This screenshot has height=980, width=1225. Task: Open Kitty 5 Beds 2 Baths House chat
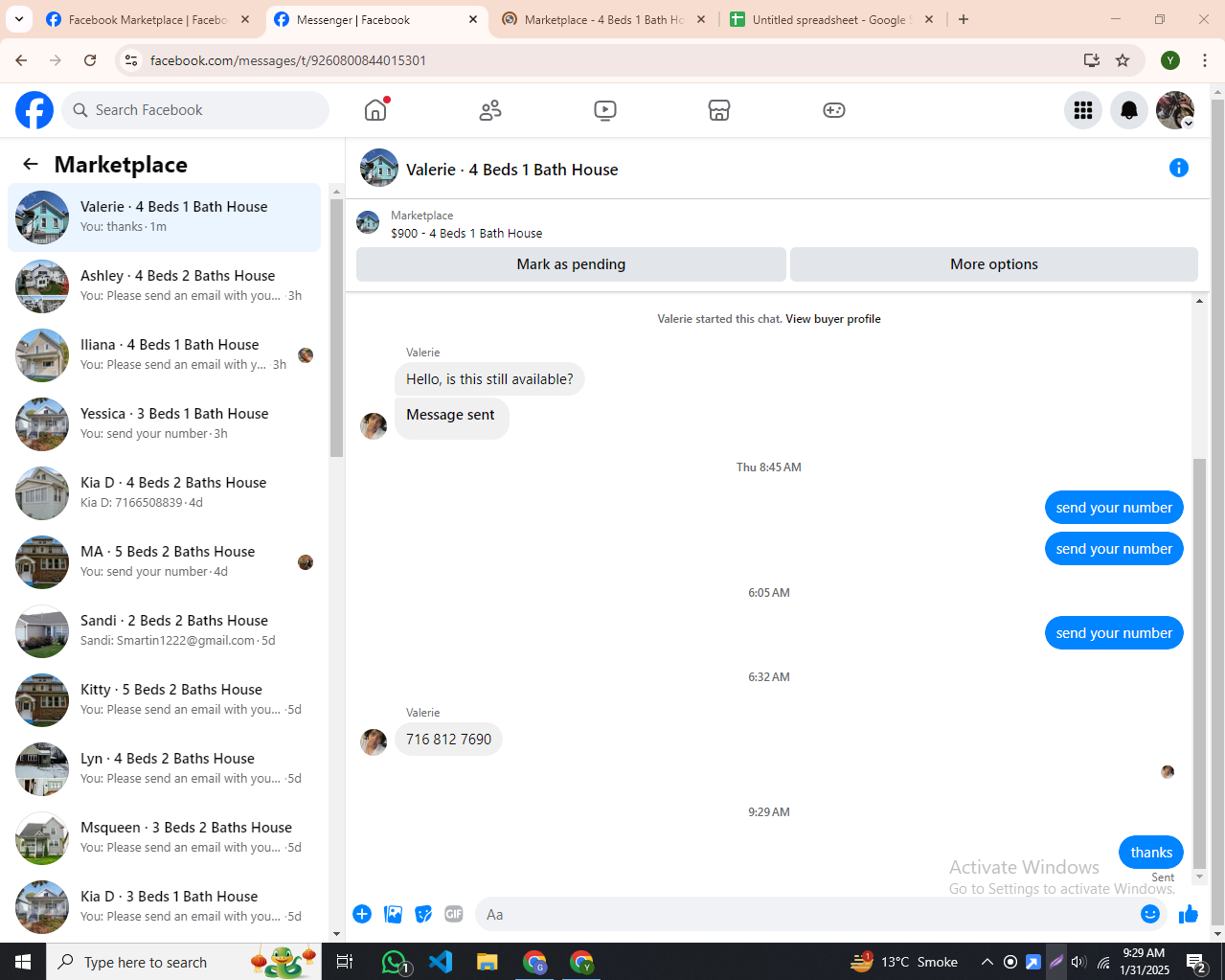click(165, 700)
